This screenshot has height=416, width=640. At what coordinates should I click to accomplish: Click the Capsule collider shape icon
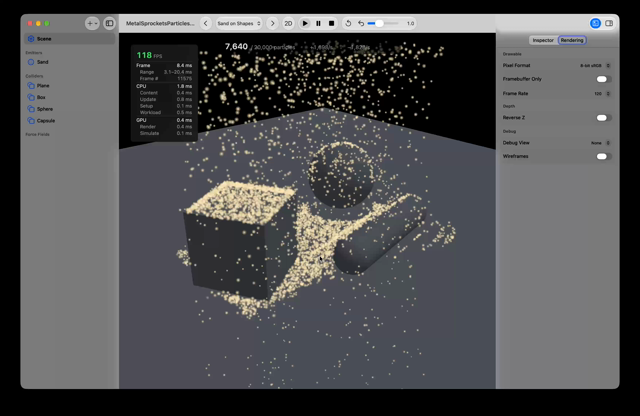31,121
